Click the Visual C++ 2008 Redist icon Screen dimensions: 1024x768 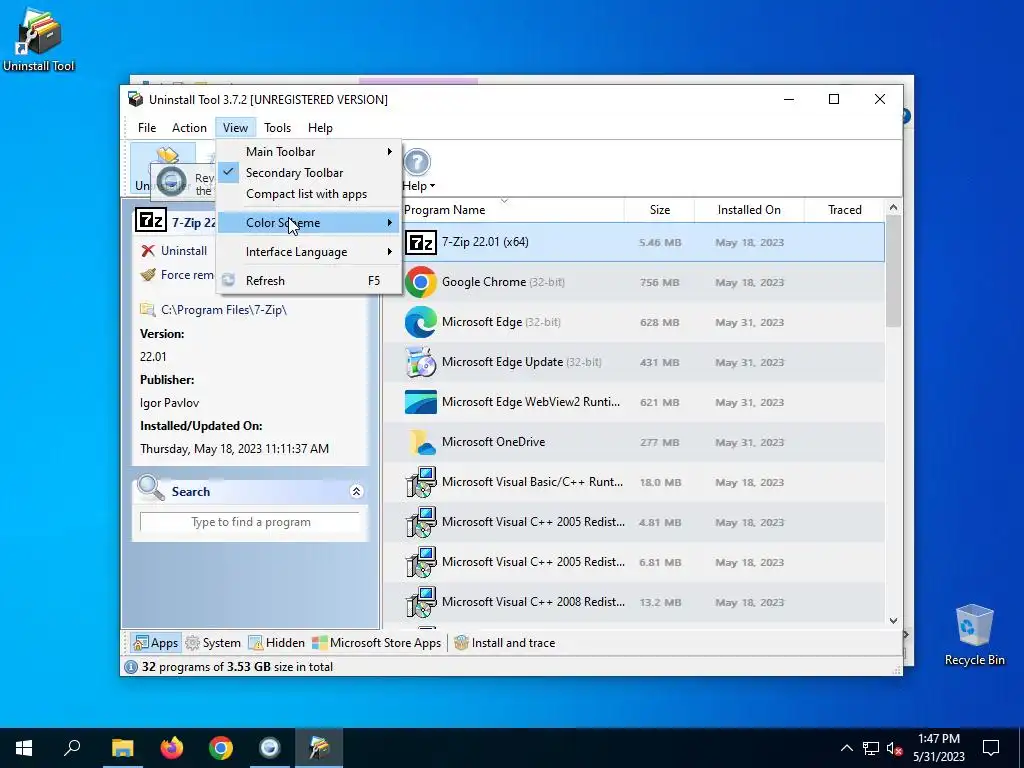421,602
